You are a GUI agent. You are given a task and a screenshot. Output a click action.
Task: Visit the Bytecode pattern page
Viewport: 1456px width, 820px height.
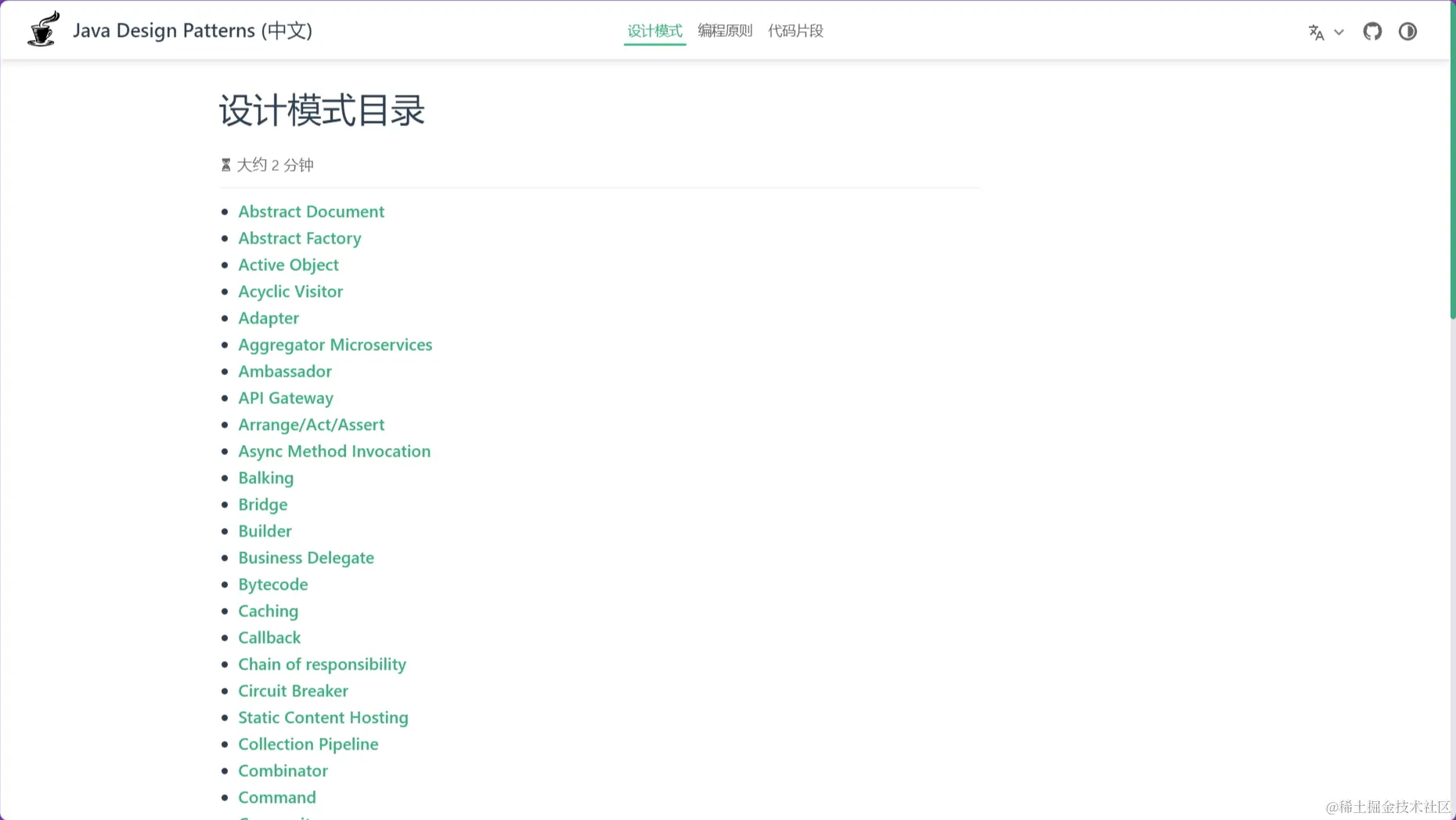tap(273, 584)
